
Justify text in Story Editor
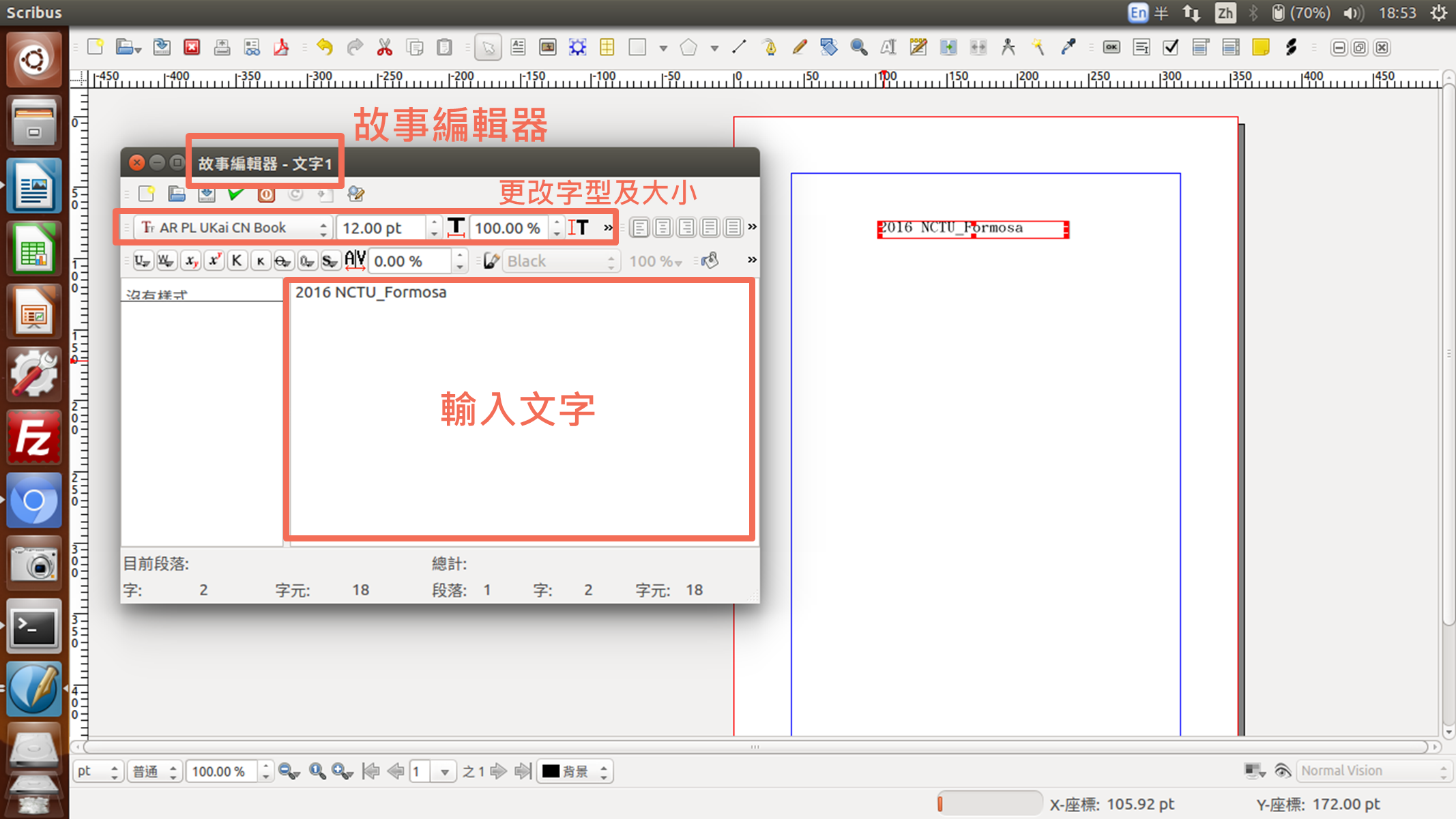click(x=710, y=227)
